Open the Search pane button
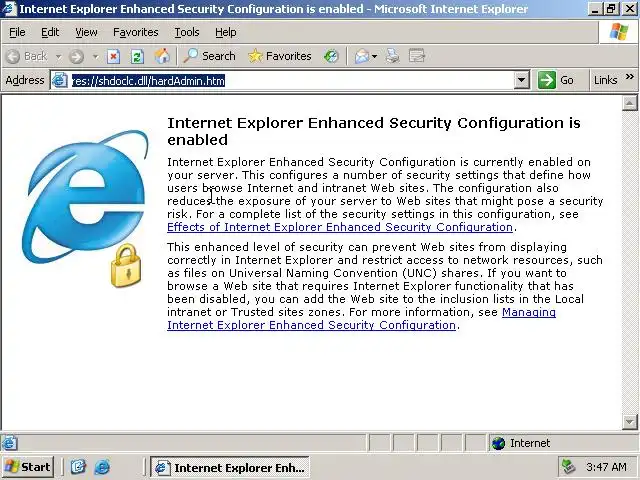The image size is (640, 480). click(x=209, y=56)
